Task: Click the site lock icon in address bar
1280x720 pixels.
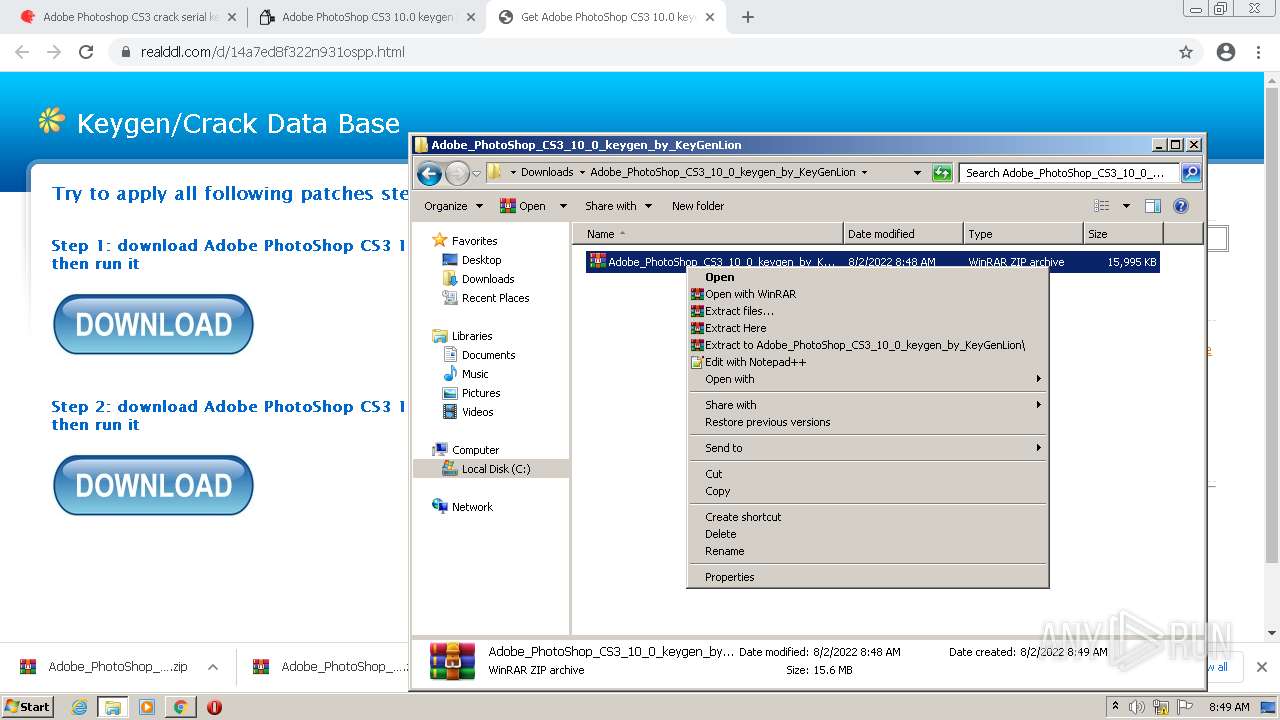Action: pyautogui.click(x=126, y=52)
